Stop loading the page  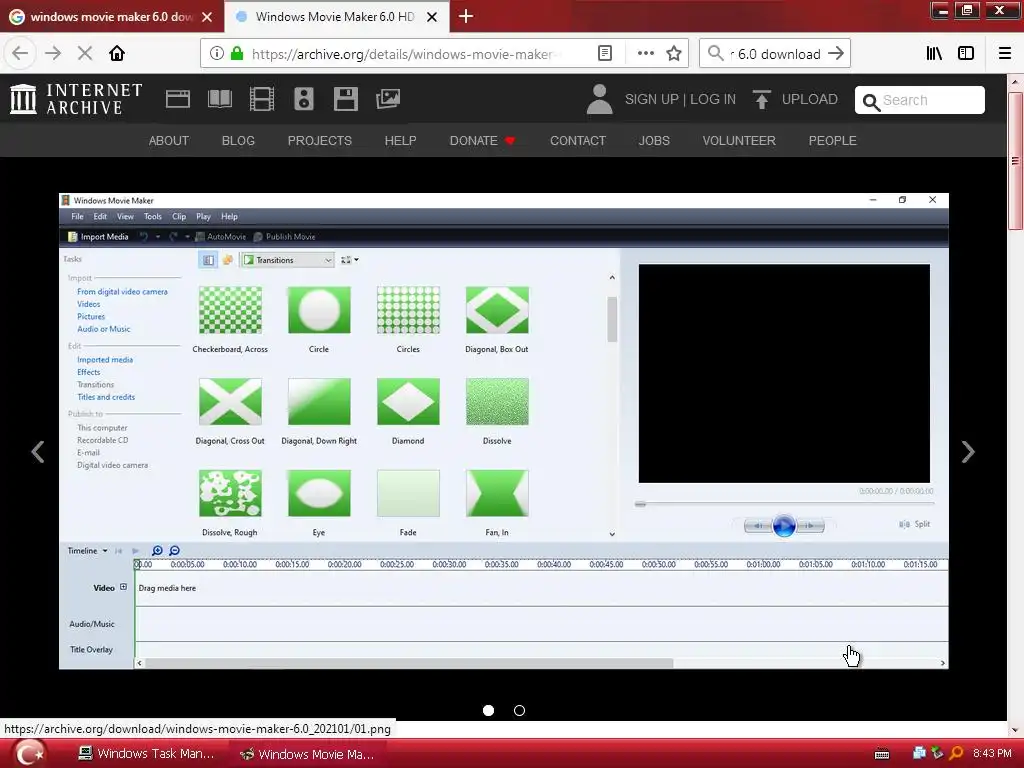pyautogui.click(x=85, y=53)
